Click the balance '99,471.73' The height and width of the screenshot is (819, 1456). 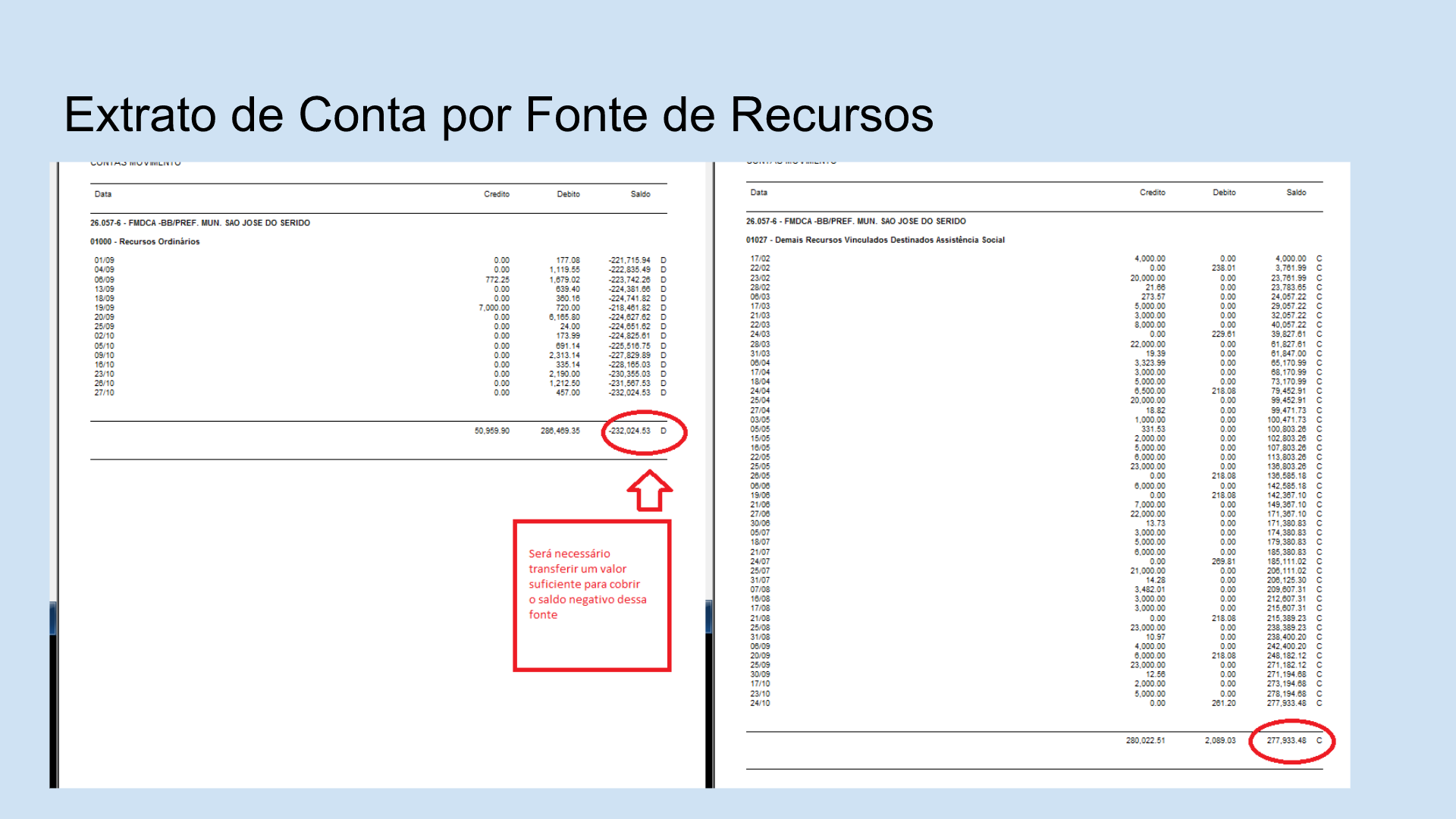1289,410
